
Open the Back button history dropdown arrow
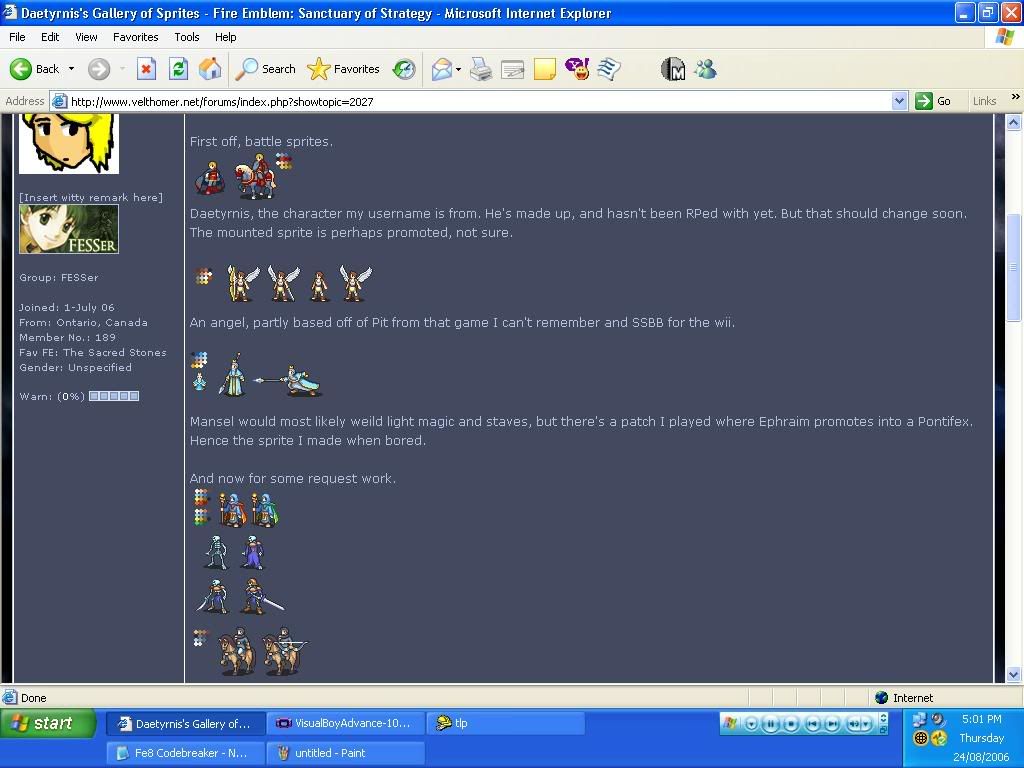tap(71, 69)
